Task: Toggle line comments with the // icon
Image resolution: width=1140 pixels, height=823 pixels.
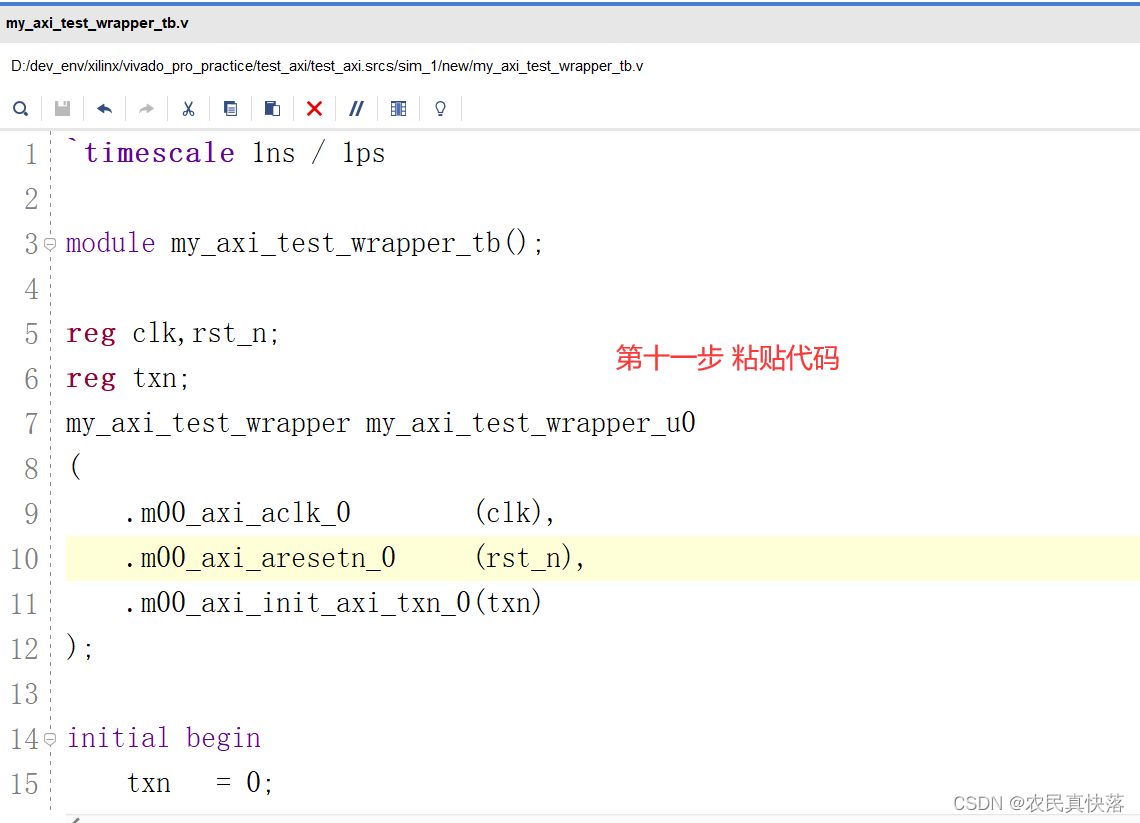Action: click(356, 109)
